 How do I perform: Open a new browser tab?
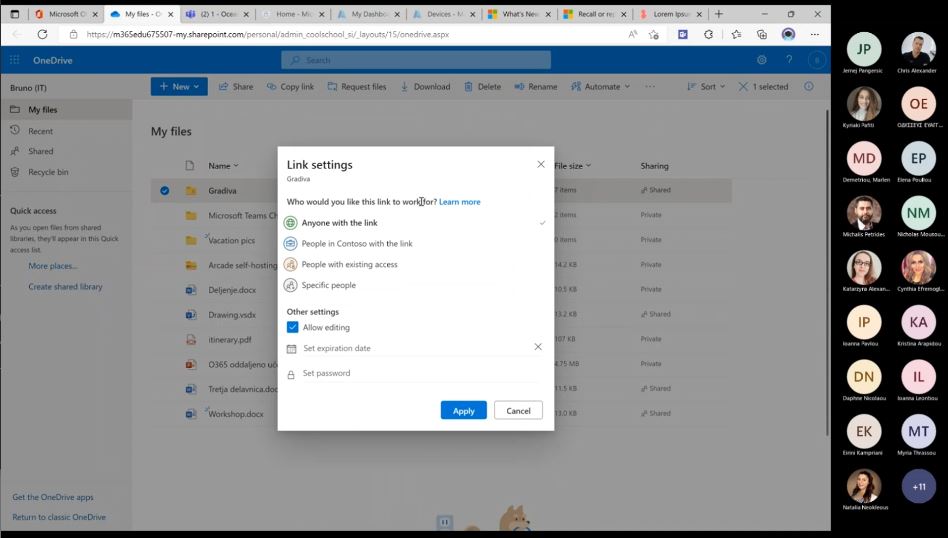718,14
